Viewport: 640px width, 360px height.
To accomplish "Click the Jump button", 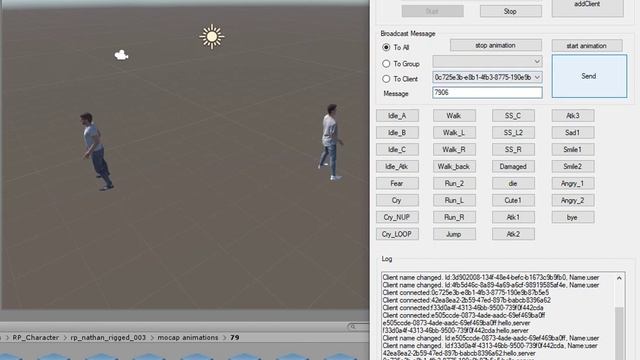I will pyautogui.click(x=454, y=234).
